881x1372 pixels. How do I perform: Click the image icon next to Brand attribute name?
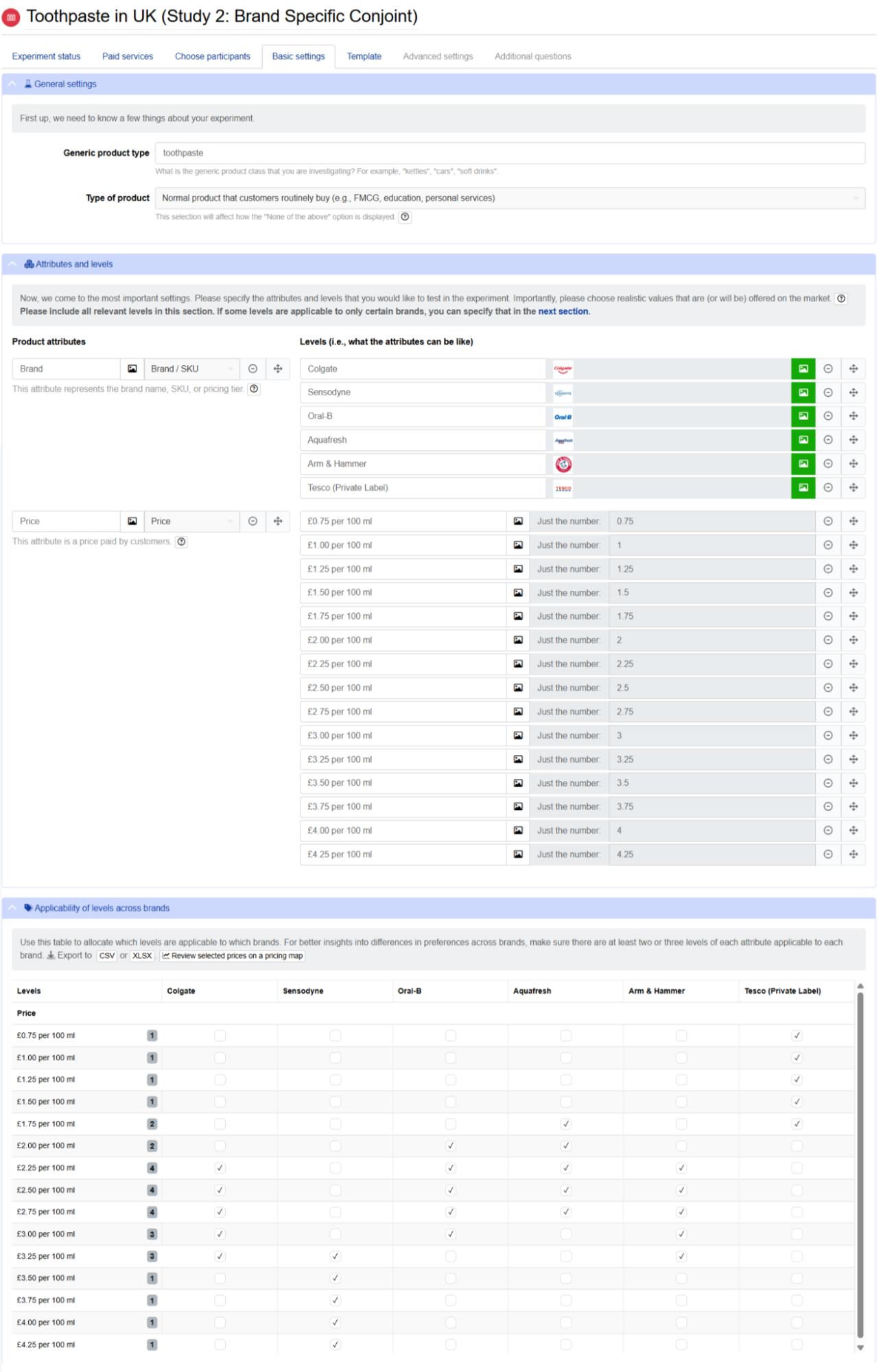click(132, 369)
